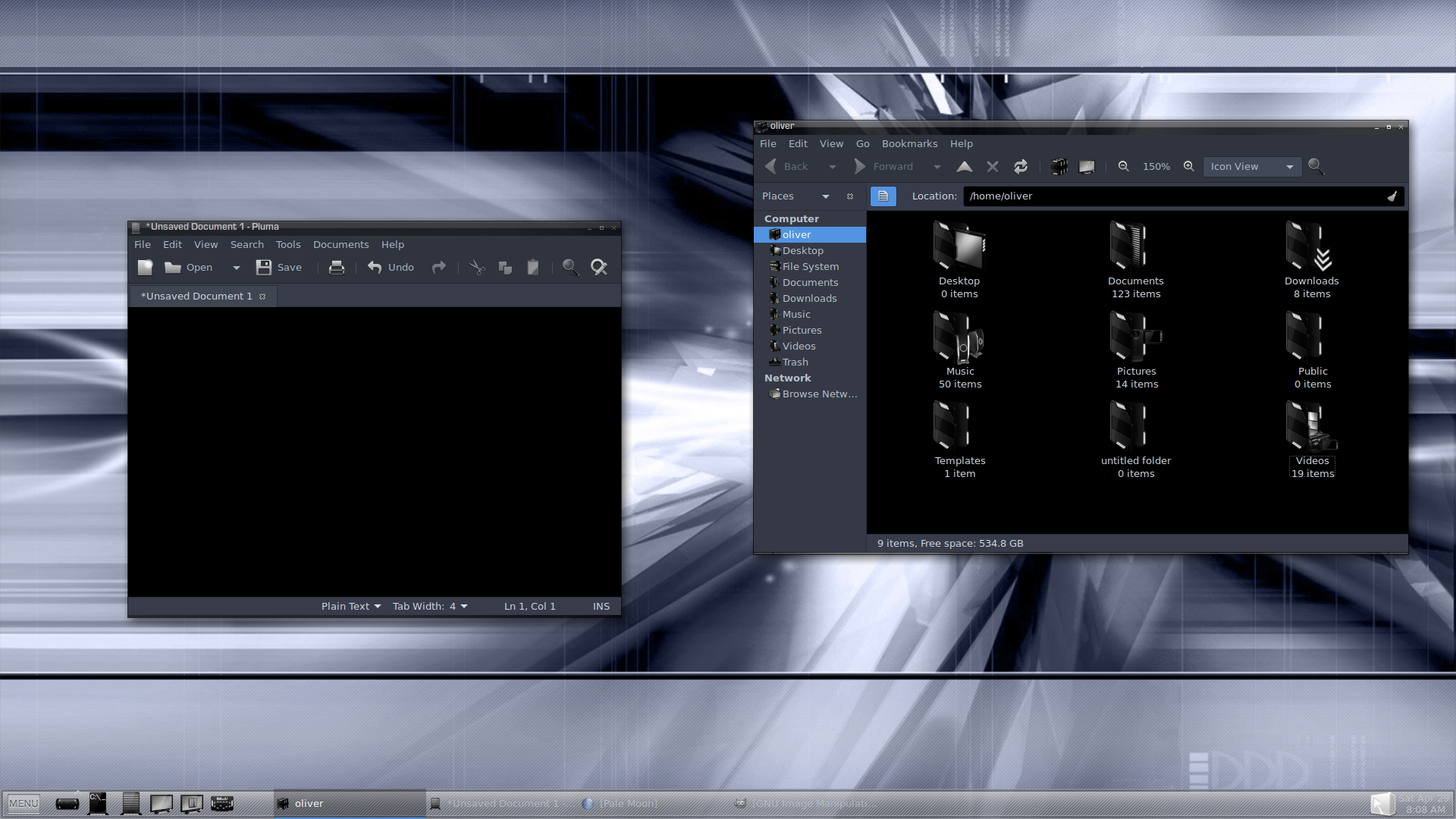Click the navigate up arrow icon
Viewport: 1456px width, 819px height.
tap(965, 166)
